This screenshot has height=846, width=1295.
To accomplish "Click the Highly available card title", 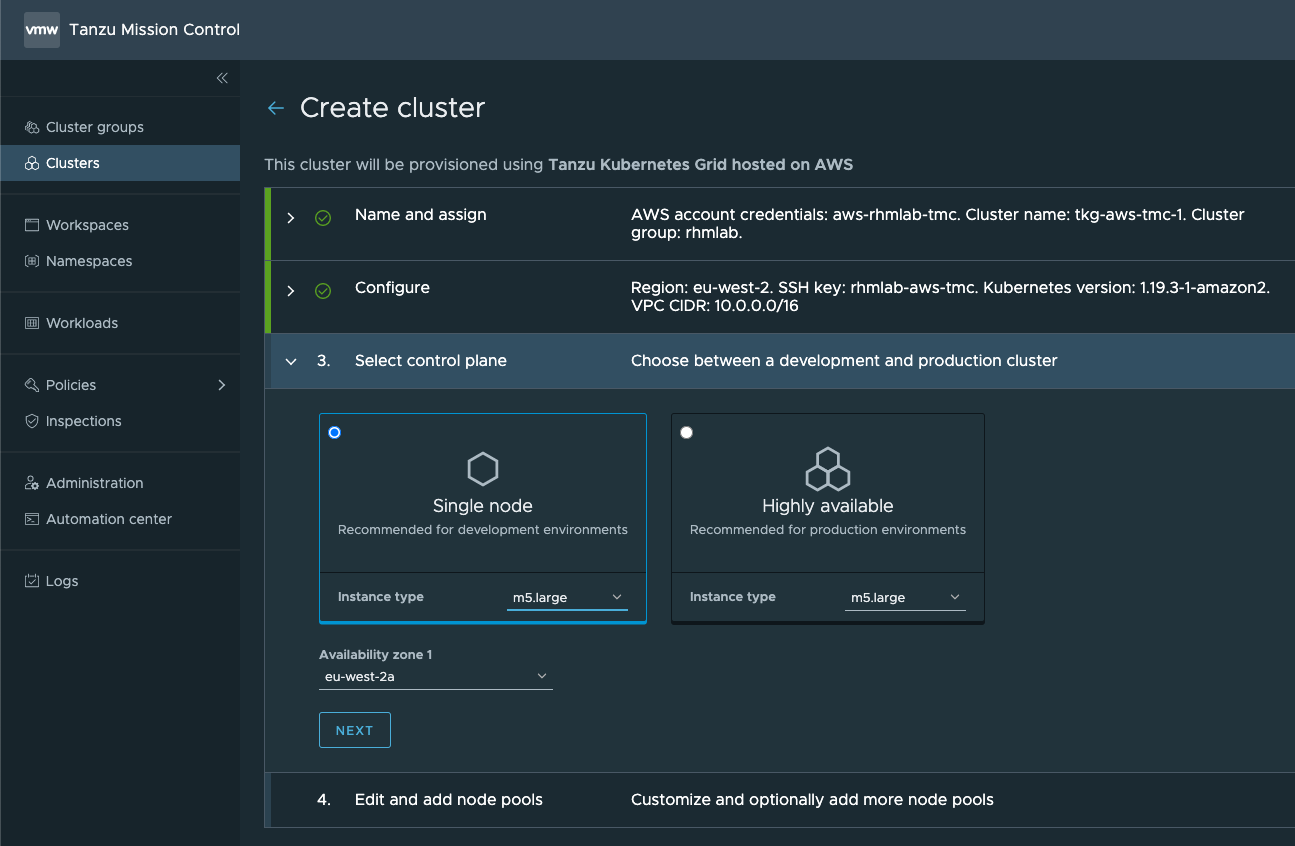I will pyautogui.click(x=828, y=506).
